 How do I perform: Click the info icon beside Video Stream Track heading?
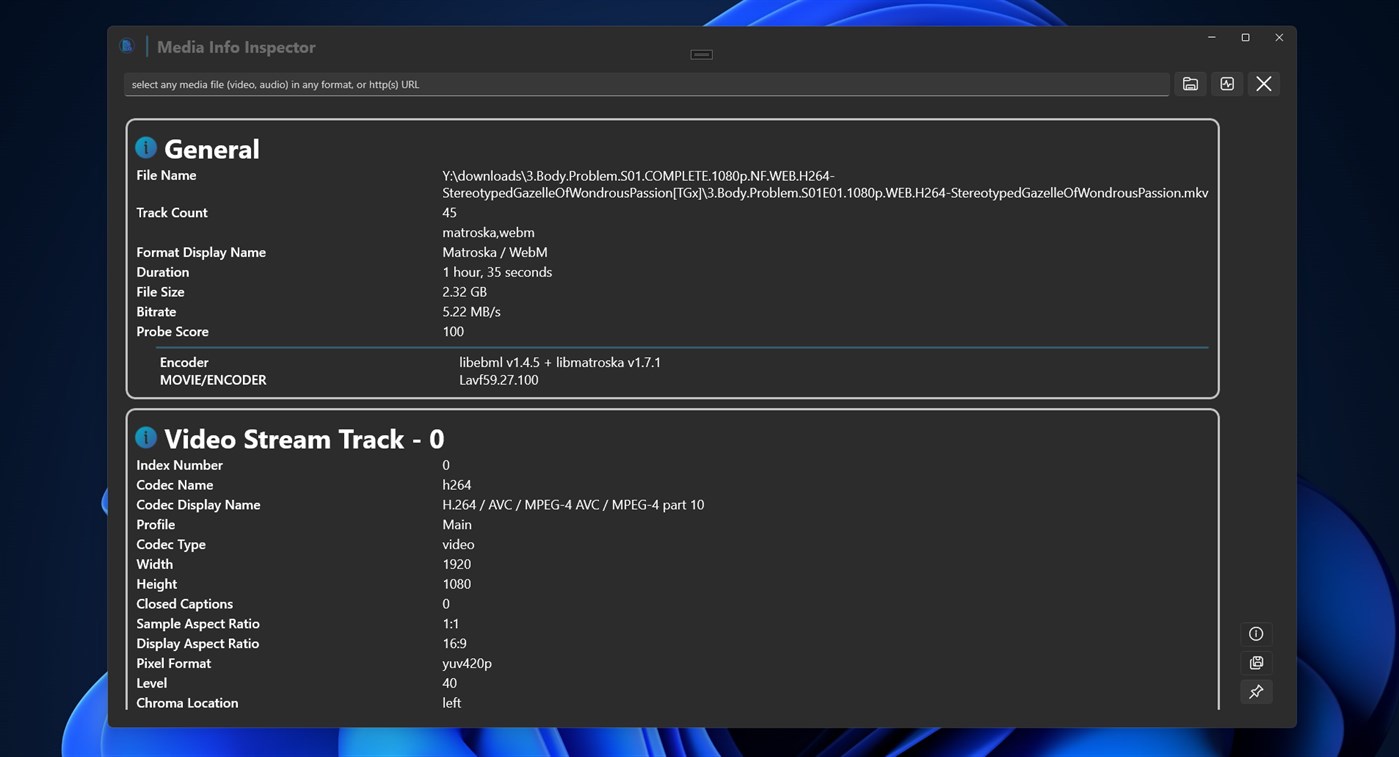145,436
